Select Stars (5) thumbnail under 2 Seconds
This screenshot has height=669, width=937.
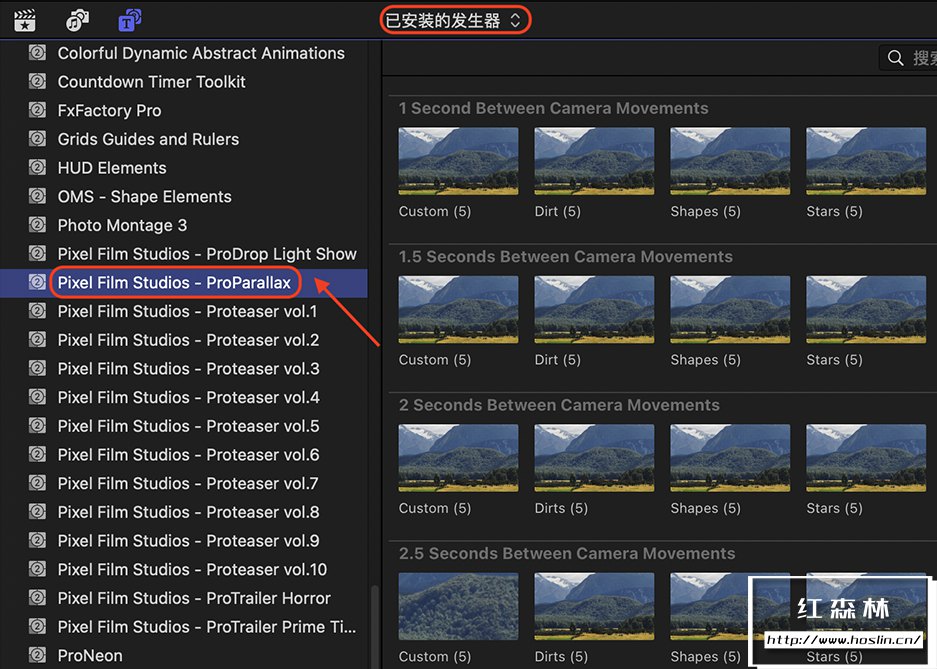point(866,458)
